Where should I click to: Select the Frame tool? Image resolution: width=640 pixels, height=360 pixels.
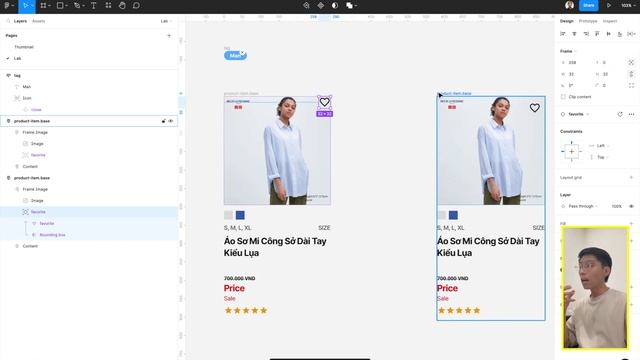pos(43,6)
